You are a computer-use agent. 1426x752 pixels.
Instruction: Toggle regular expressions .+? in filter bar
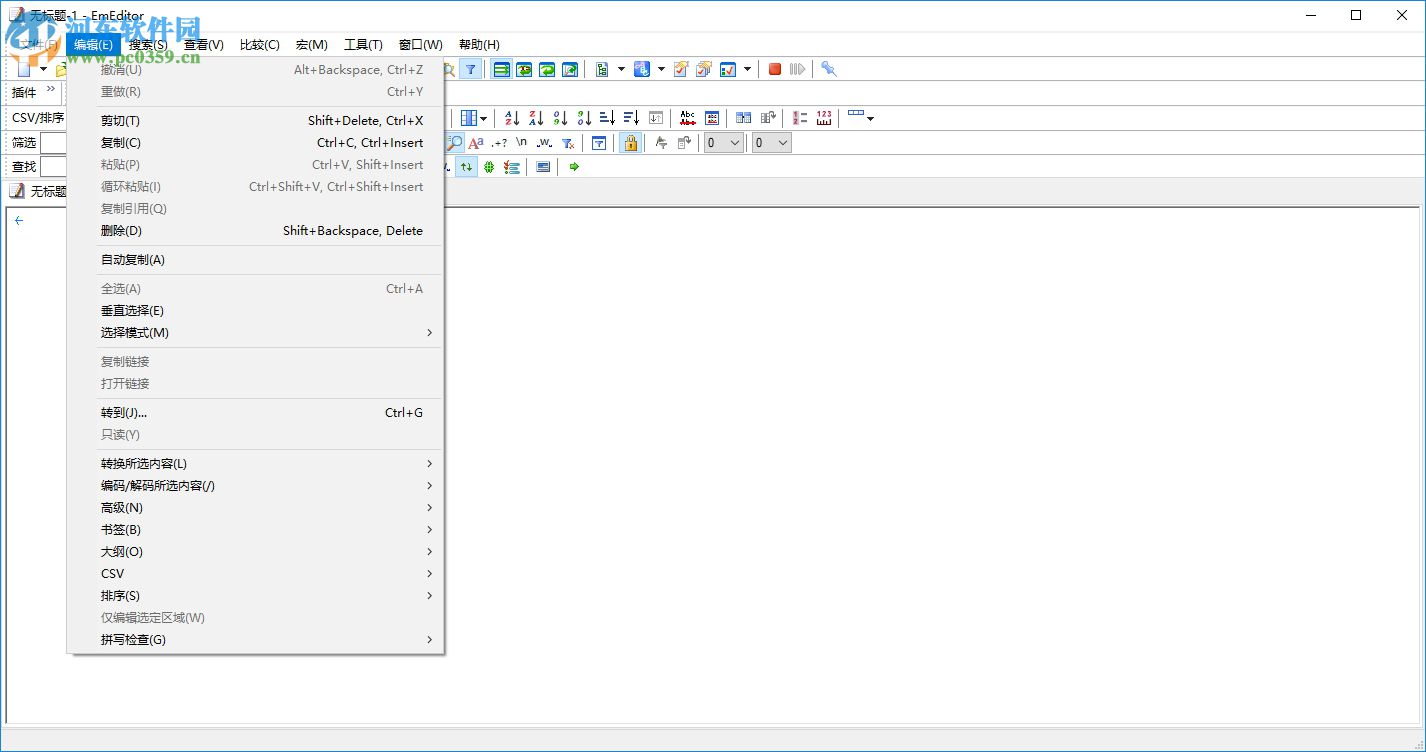tap(499, 142)
